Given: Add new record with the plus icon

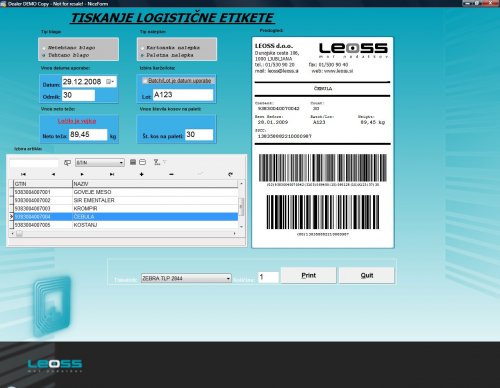Looking at the screenshot, I should pos(142,174).
